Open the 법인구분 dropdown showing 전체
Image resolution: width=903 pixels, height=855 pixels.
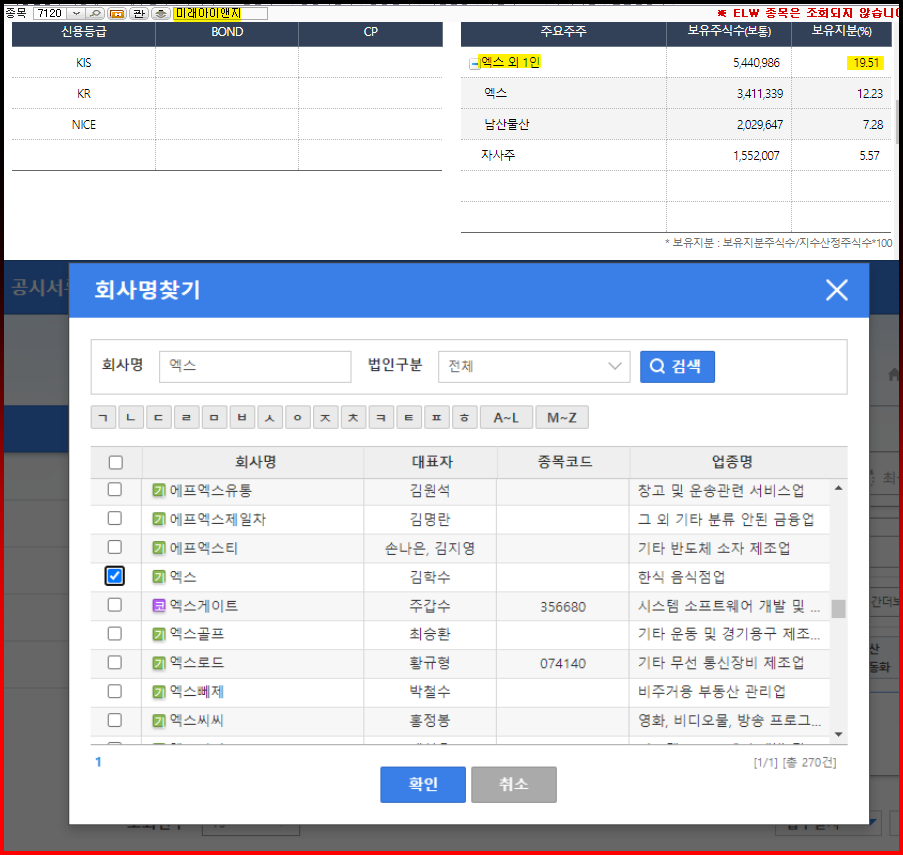point(533,366)
